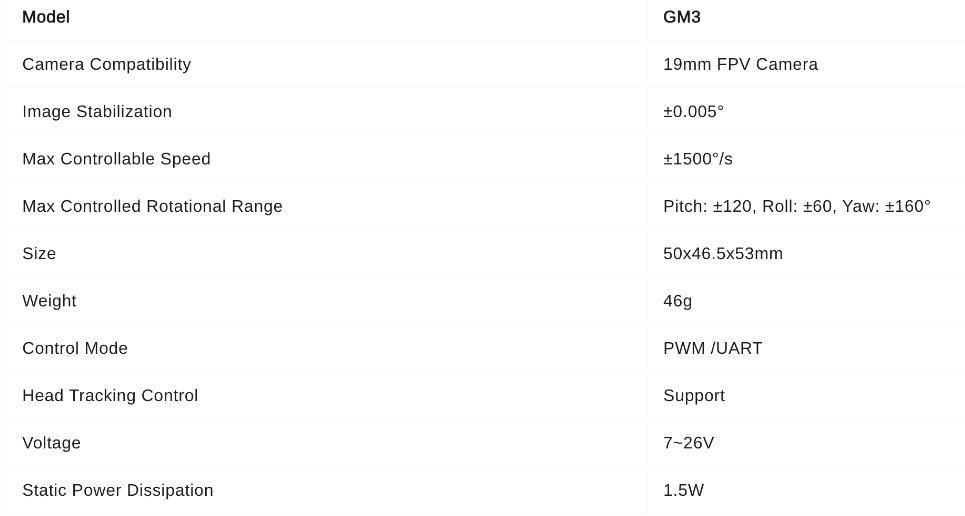Select the "Camera Compatibility" row label
The image size is (965, 516).
tap(106, 64)
